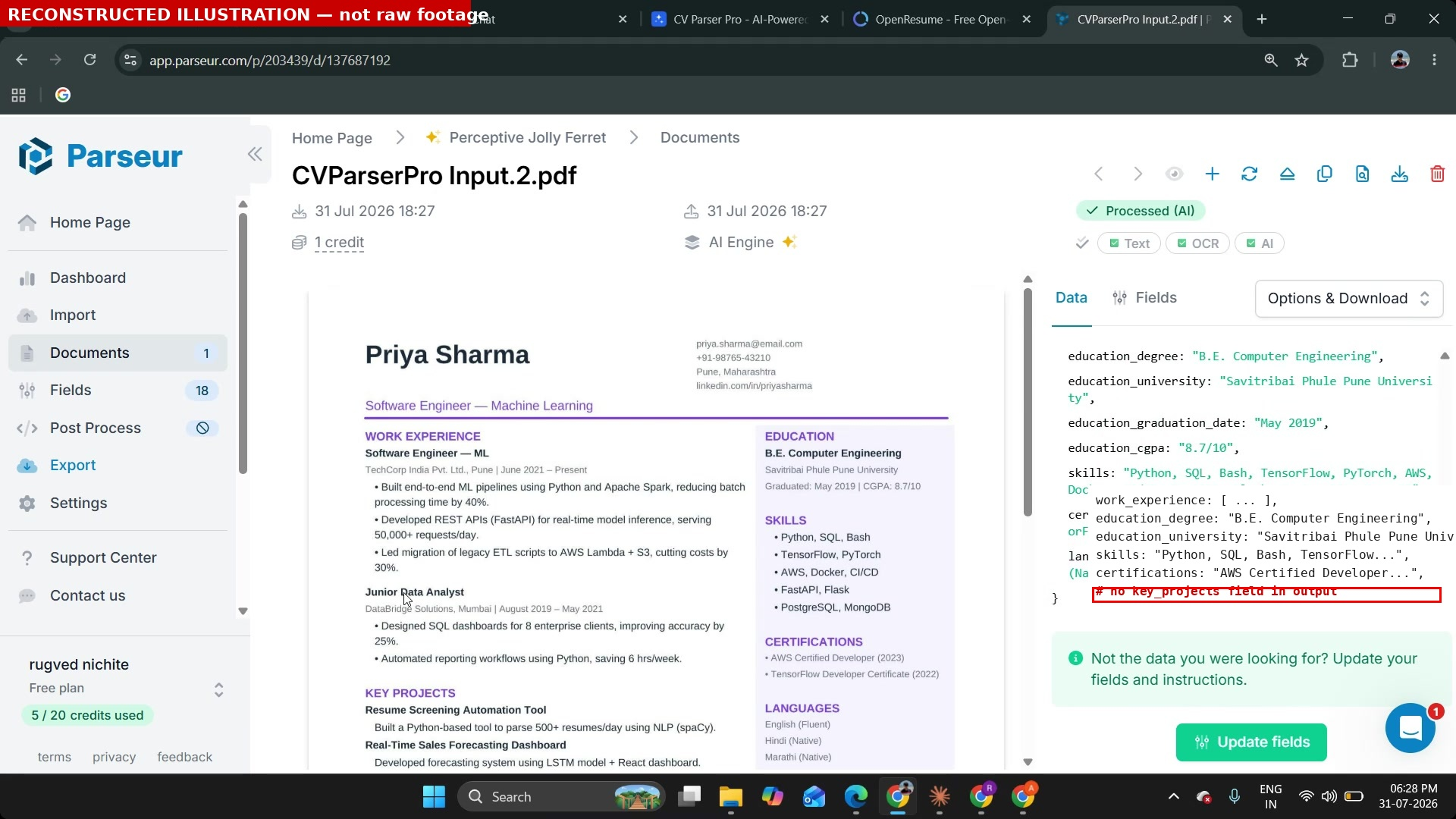Open Post Process in the sidebar
1456x819 pixels.
pyautogui.click(x=118, y=428)
